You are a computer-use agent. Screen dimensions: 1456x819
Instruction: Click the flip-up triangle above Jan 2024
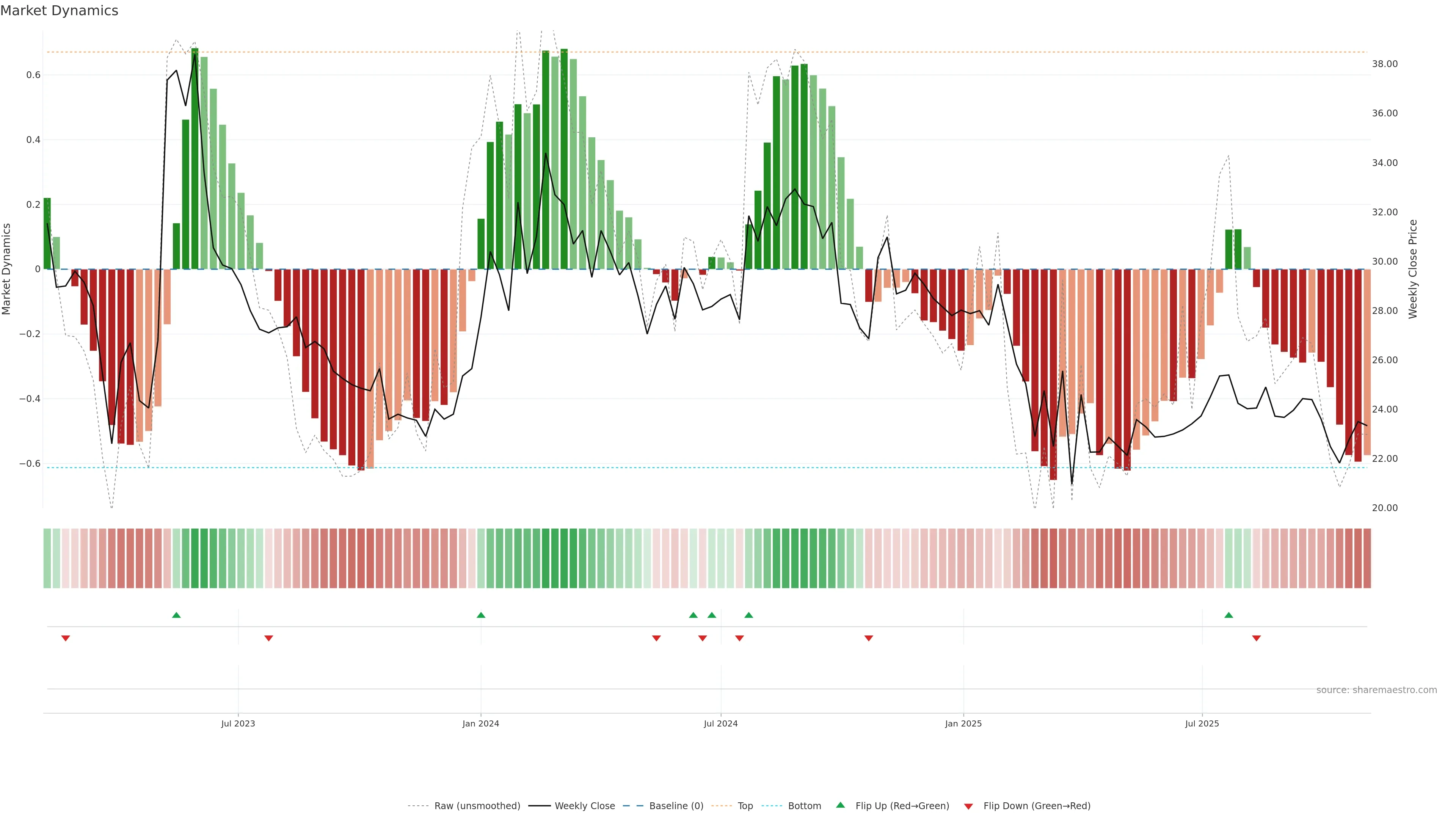481,615
